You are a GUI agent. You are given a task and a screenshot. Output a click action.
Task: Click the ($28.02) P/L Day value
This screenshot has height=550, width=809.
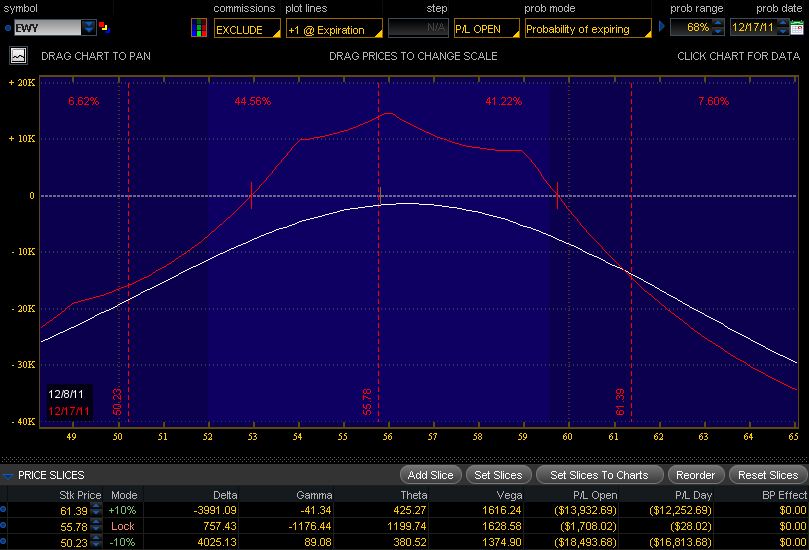pyautogui.click(x=690, y=526)
